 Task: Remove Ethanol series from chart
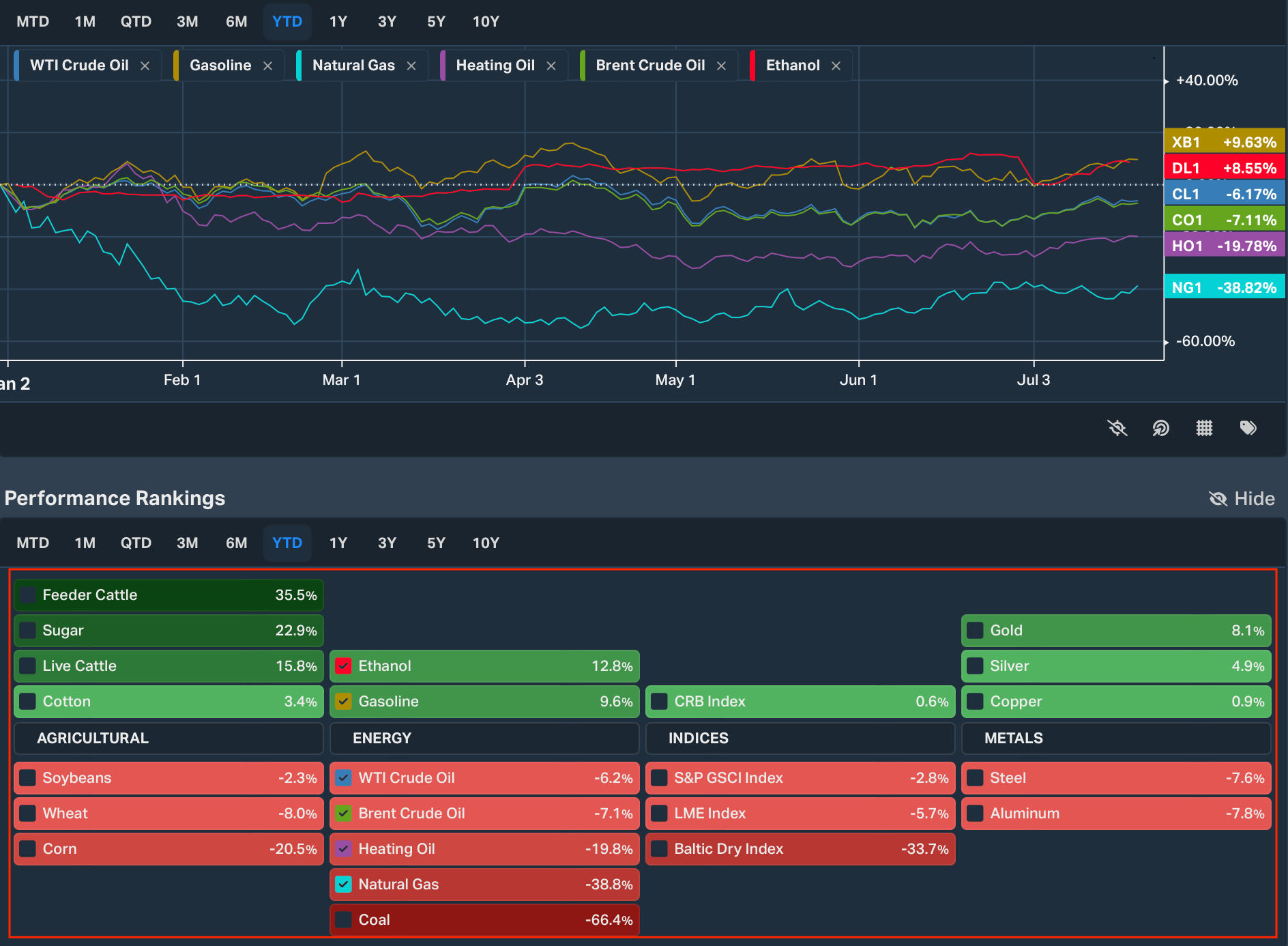(x=836, y=66)
